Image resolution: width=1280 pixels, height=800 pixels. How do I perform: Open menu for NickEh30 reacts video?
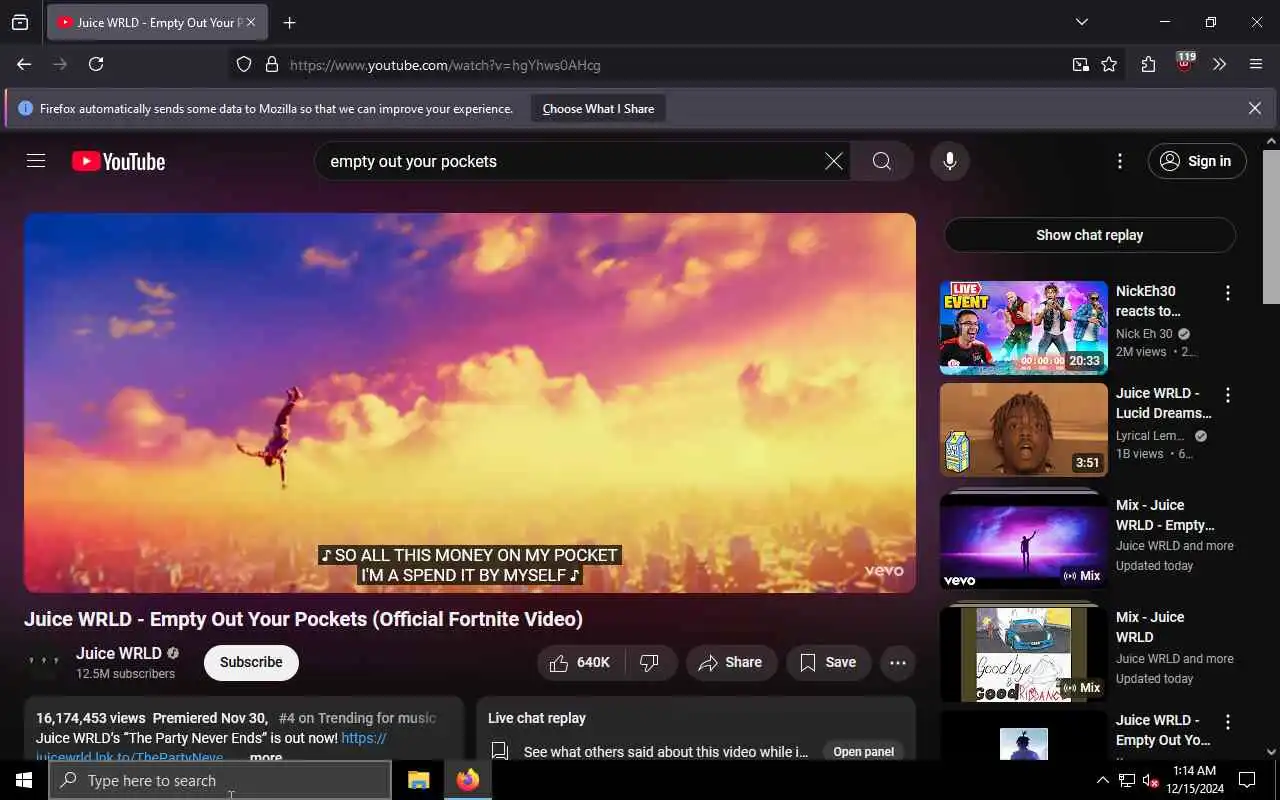(1228, 293)
